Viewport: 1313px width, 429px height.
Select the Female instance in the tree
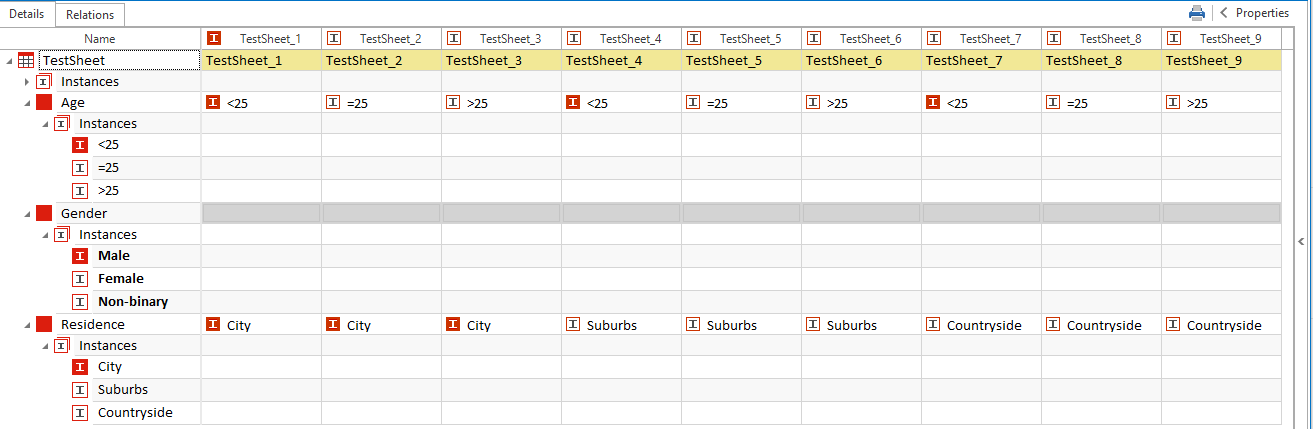point(120,279)
